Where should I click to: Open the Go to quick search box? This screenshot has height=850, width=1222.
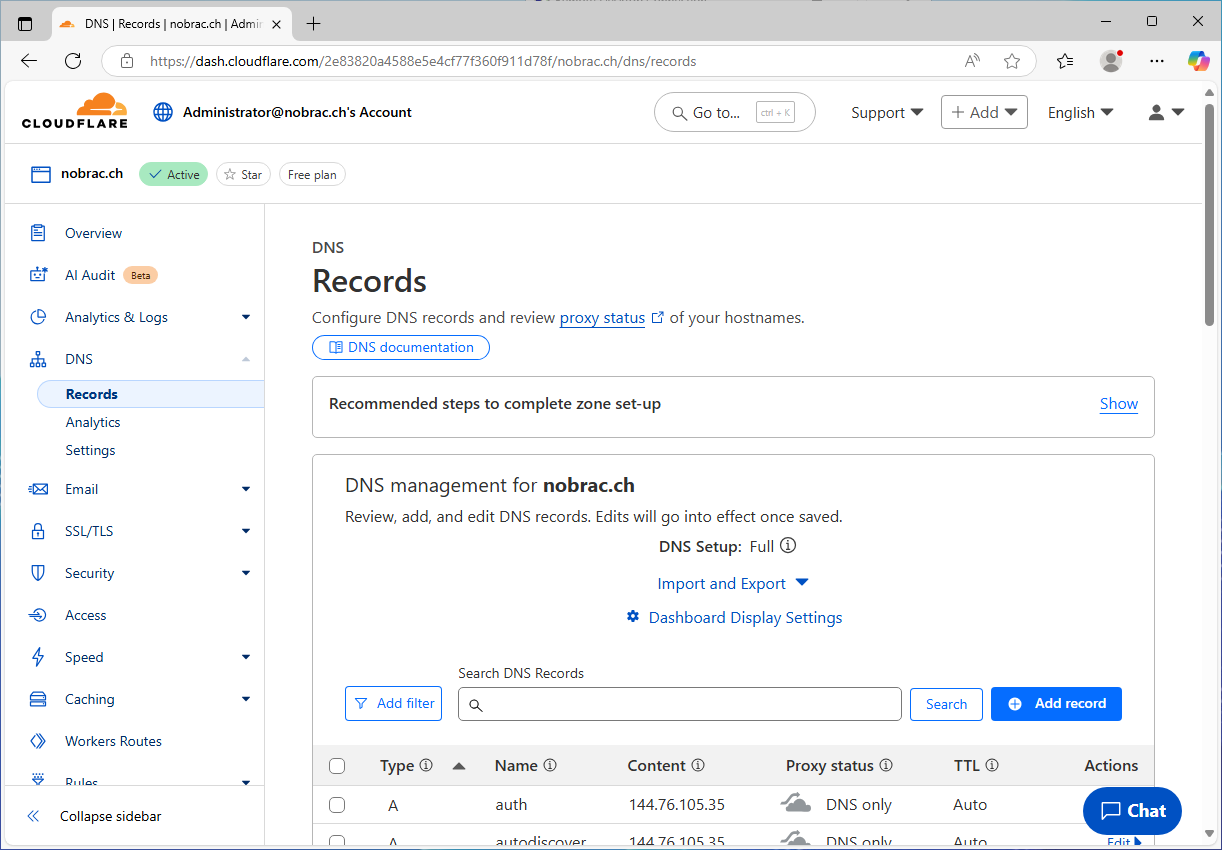[735, 113]
